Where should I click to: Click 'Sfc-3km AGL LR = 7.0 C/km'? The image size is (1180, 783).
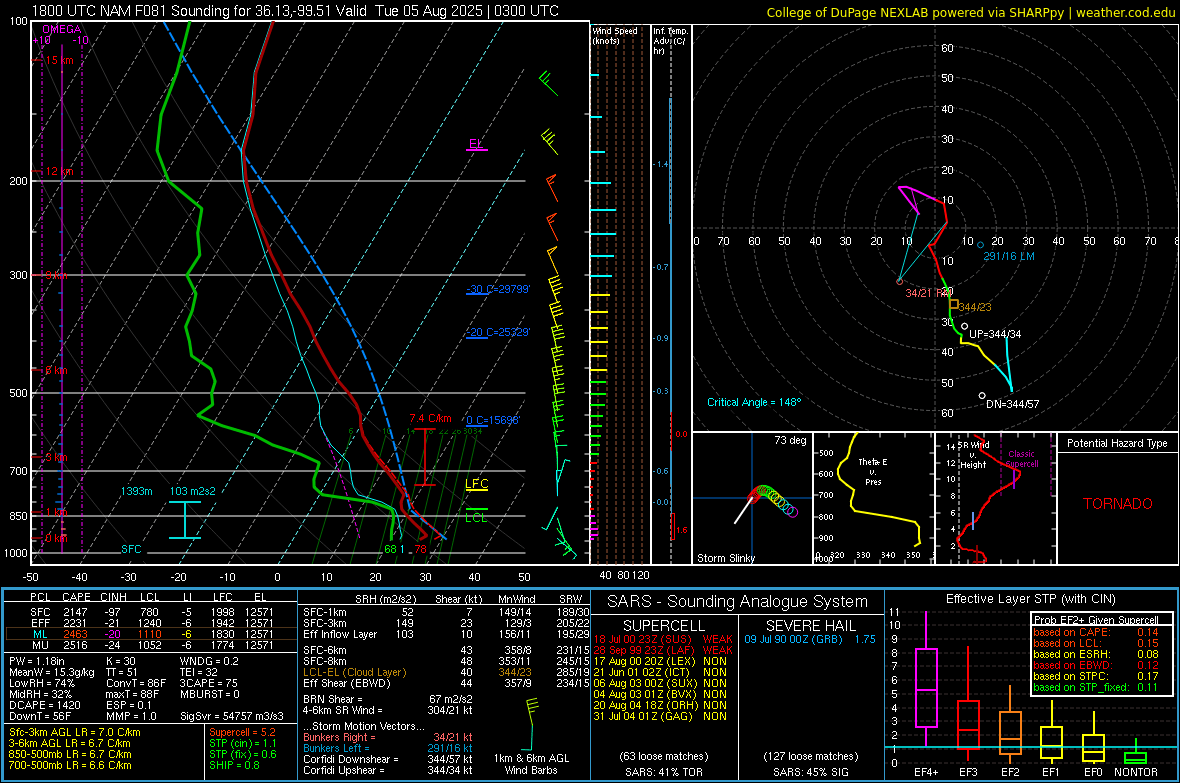(75, 732)
